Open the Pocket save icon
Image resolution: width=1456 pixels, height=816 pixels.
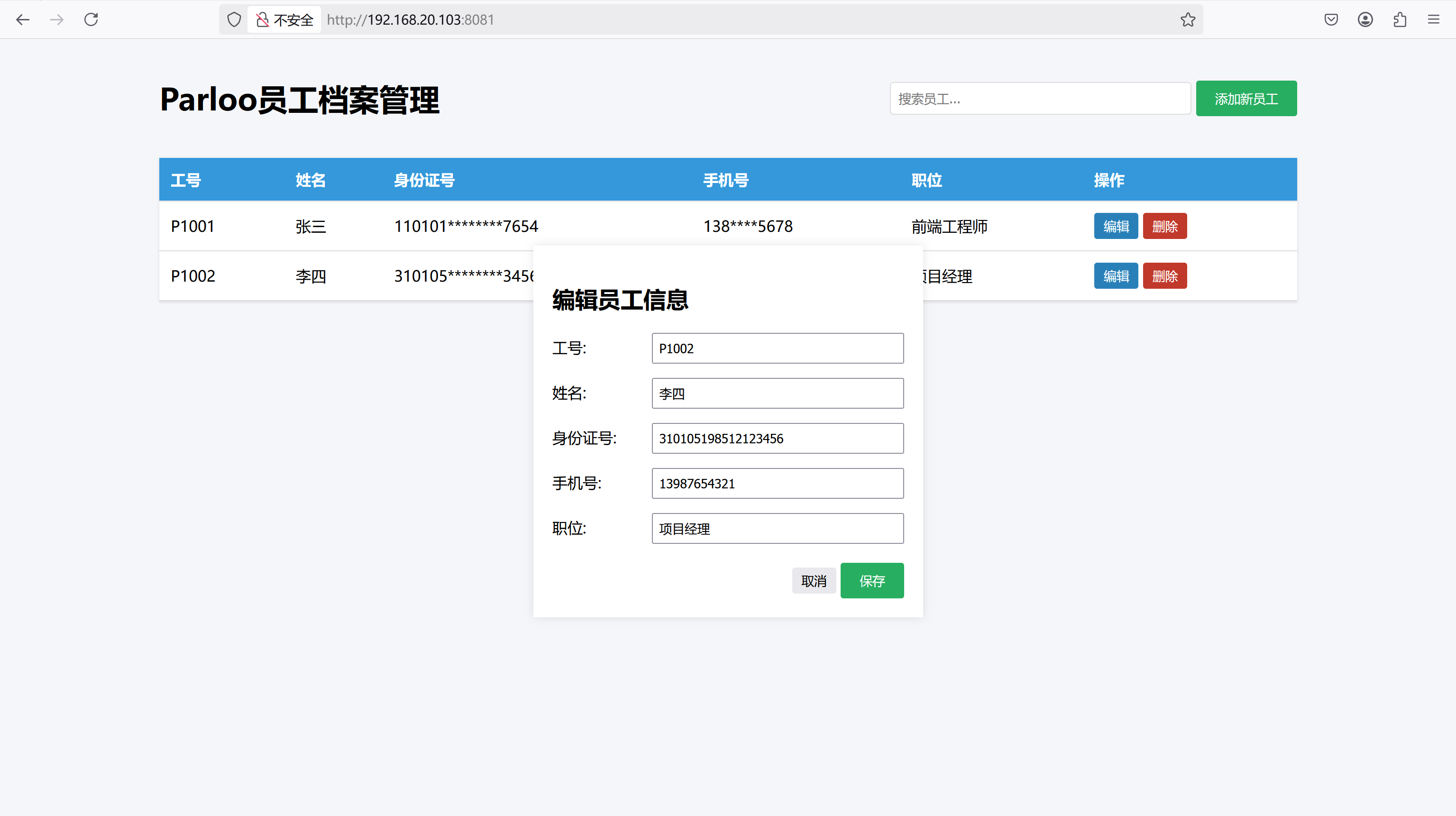tap(1331, 20)
